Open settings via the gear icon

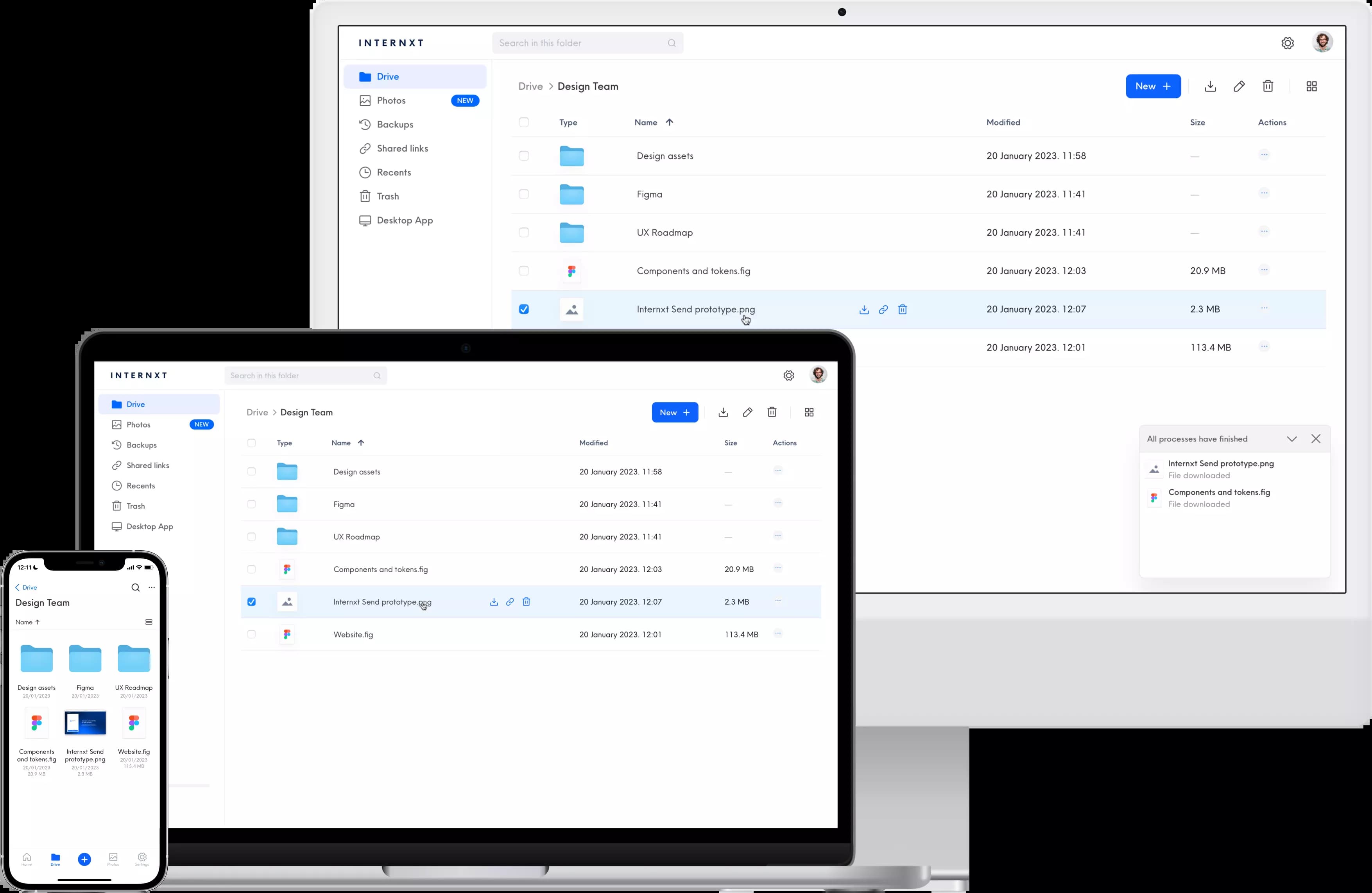tap(1288, 43)
